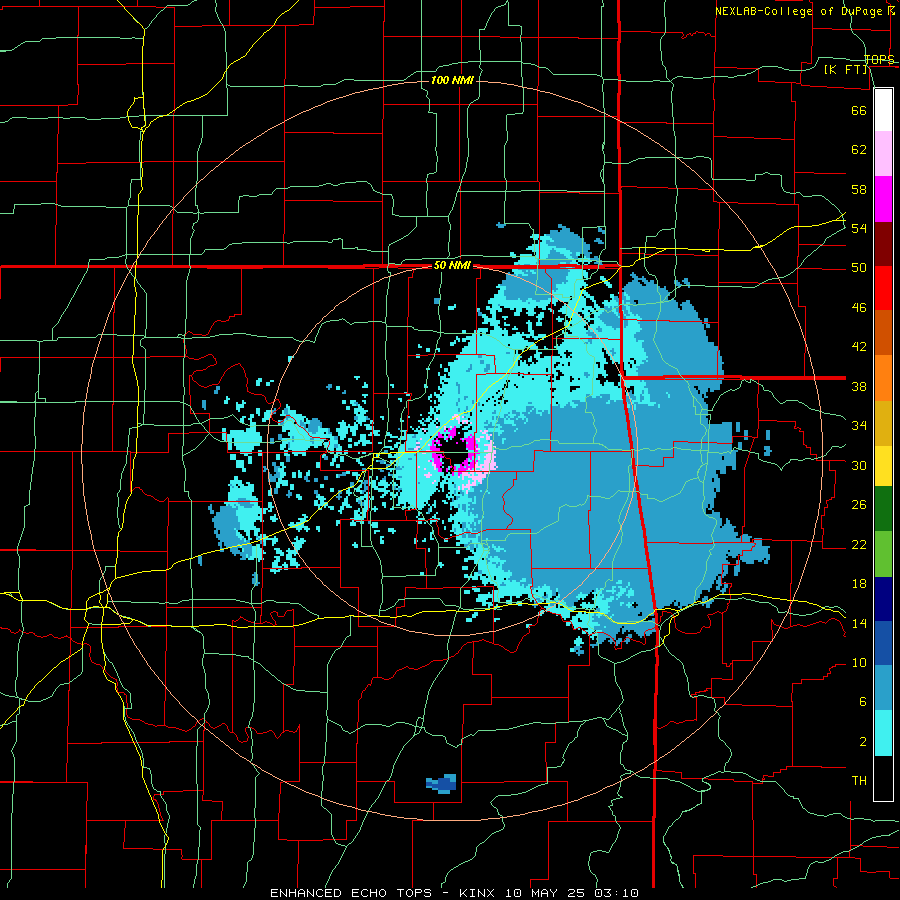The image size is (900, 900).
Task: Select the light green legend swatch
Action: 883,554
